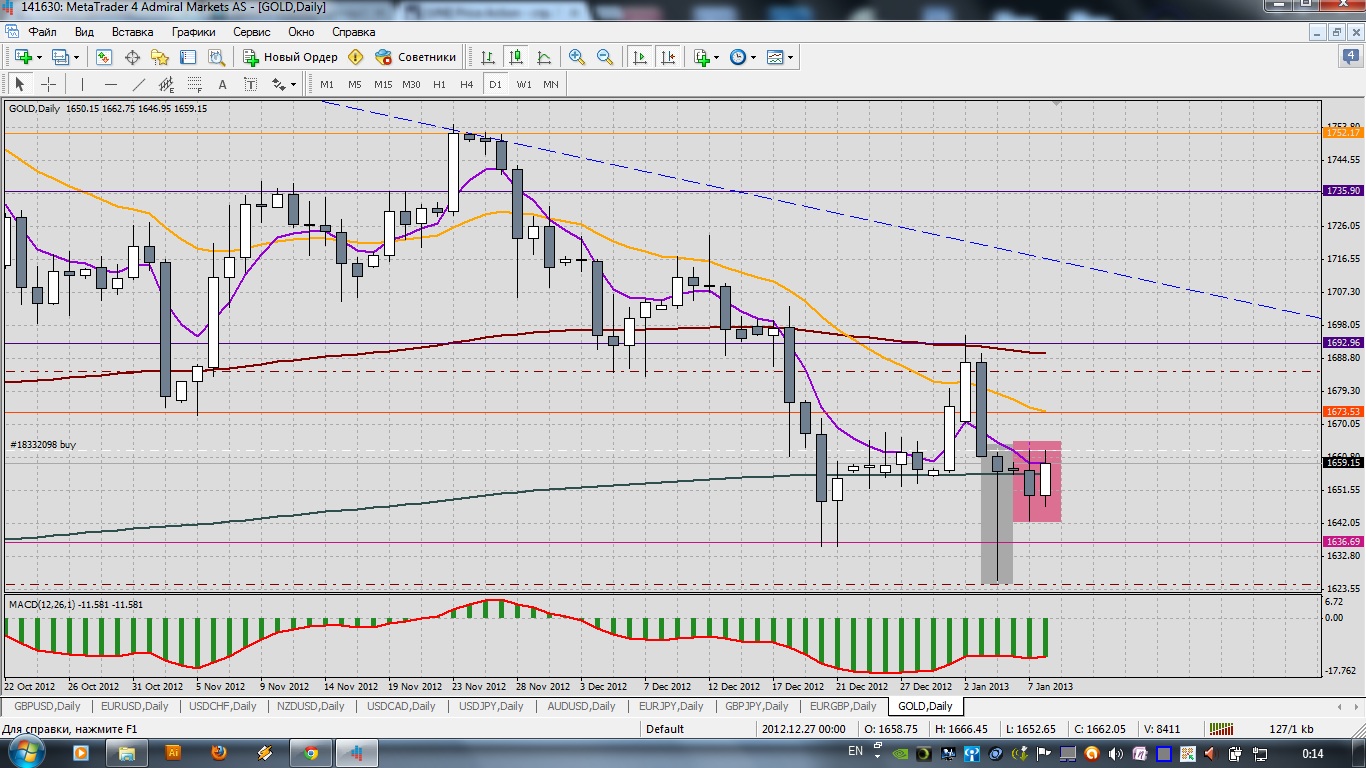The image size is (1366, 768).
Task: Show the Data Window crosshair icon
Action: [x=132, y=57]
